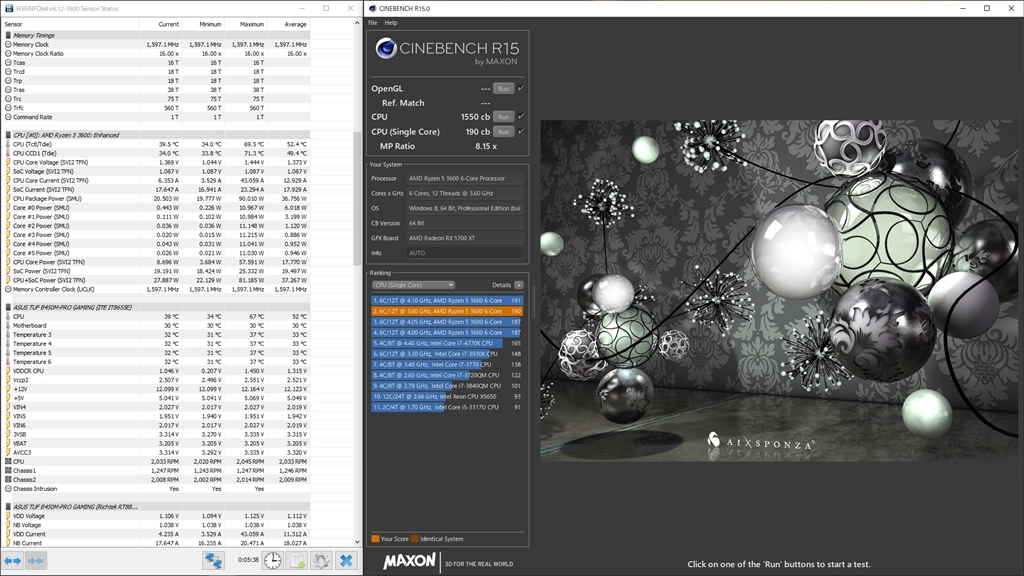Open the Help menu in Cinebench
Viewport: 1024px width, 576px height.
point(391,22)
